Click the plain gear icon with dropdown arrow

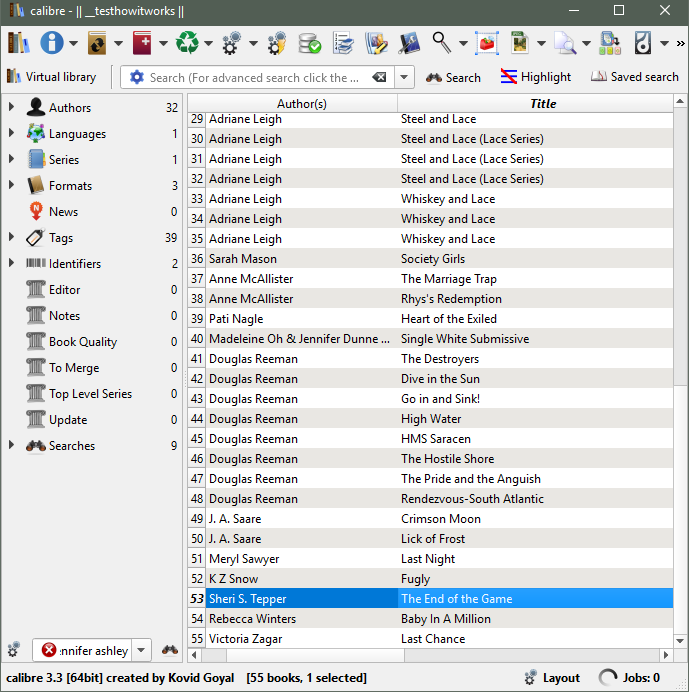click(231, 43)
